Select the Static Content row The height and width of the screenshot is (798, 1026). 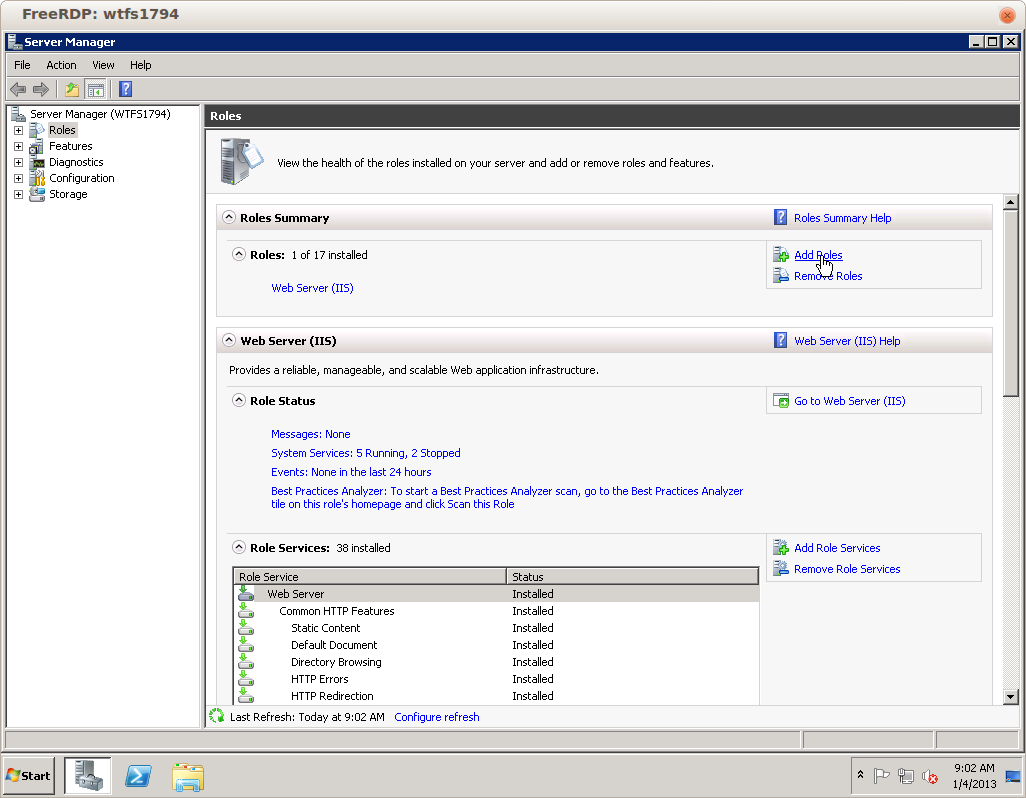496,628
